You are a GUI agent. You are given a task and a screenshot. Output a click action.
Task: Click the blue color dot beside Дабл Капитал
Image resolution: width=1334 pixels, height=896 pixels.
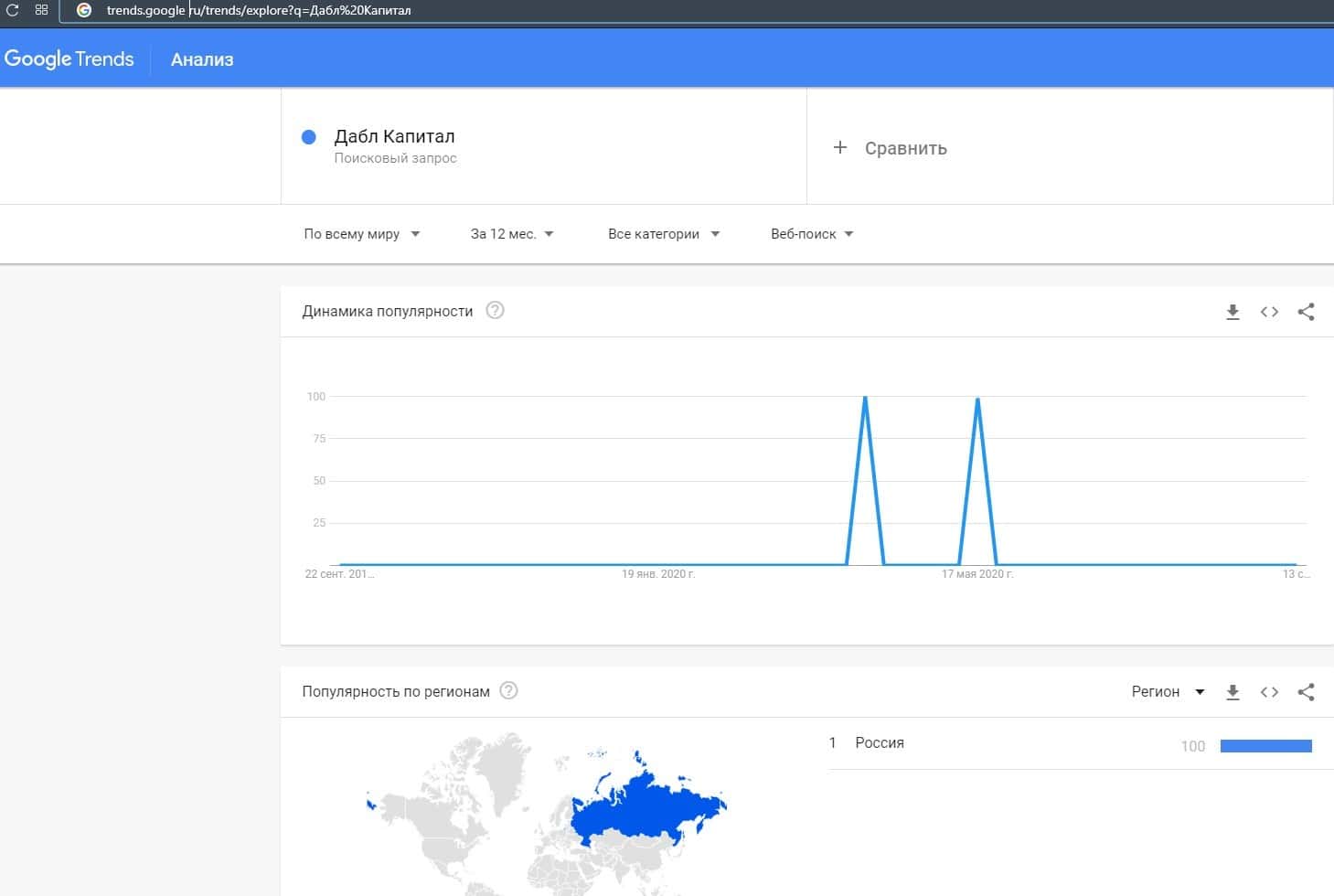pyautogui.click(x=309, y=137)
